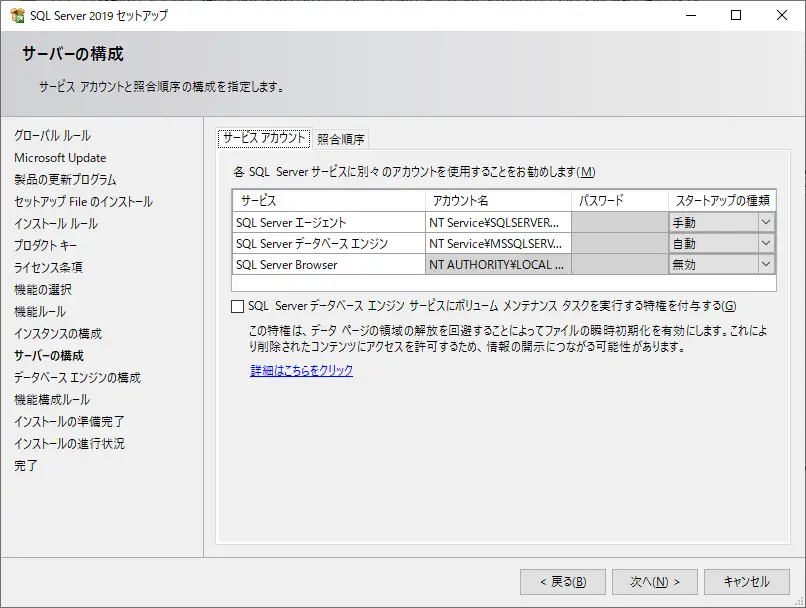Click the パスワード column header

coord(620,200)
